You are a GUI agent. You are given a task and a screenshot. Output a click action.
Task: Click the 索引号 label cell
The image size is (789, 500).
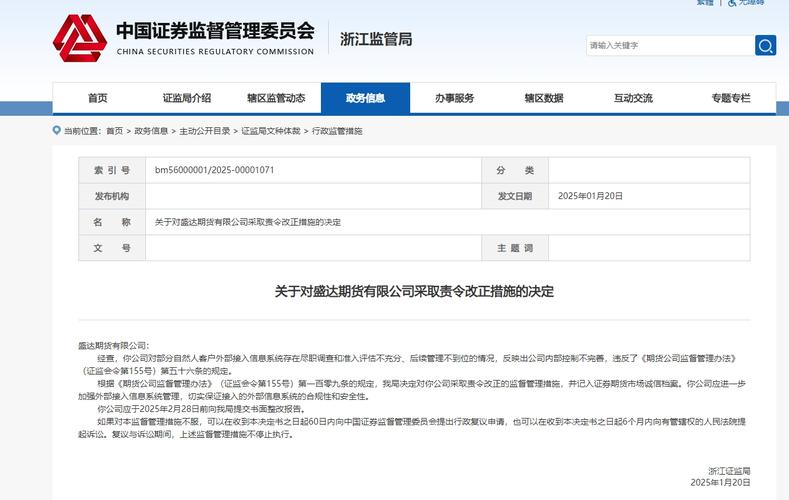click(x=112, y=170)
